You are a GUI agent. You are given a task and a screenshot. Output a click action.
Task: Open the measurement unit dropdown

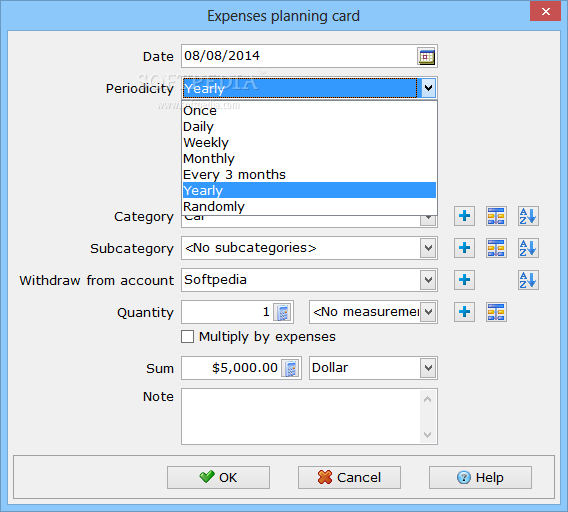click(428, 312)
